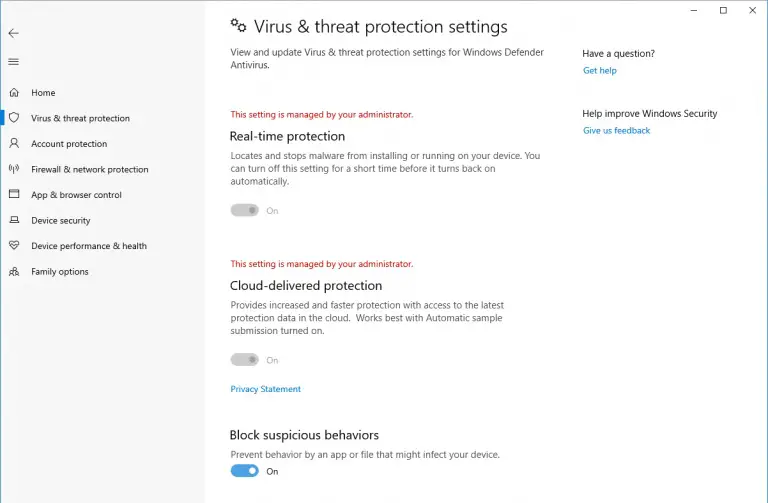Image resolution: width=768 pixels, height=503 pixels.
Task: Click the back arrow icon
Action: 13,33
